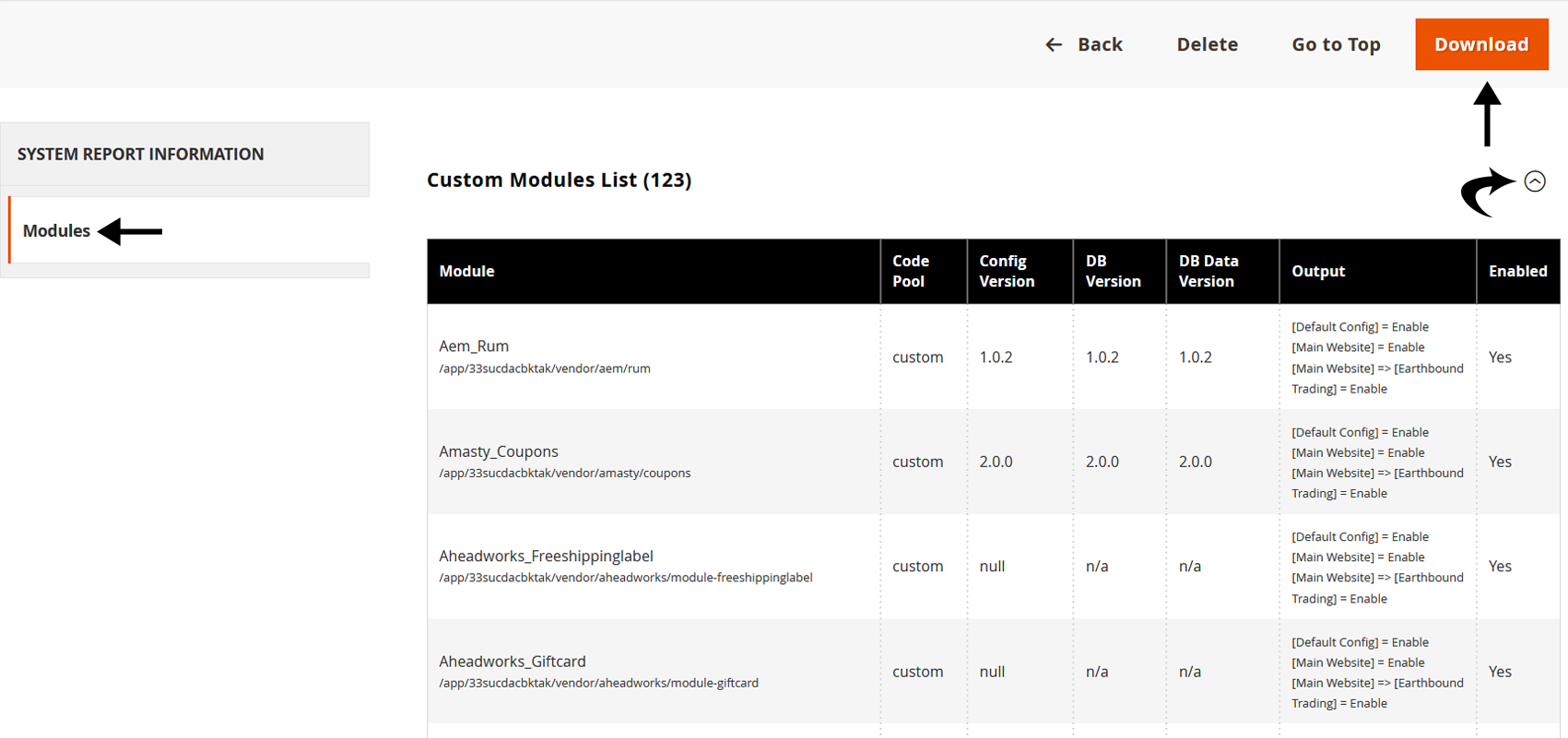Select the Aheadworks_Freeshippinglabel module name
Screen dimensions: 1568x738
tap(546, 556)
